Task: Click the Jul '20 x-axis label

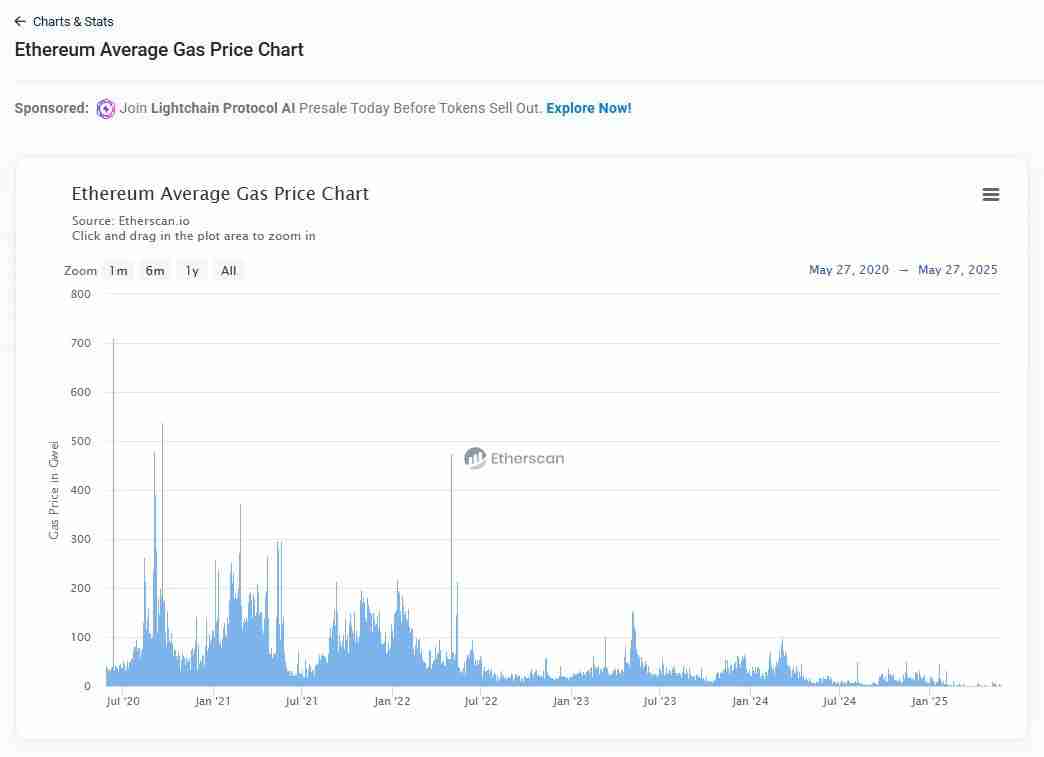Action: tap(123, 701)
